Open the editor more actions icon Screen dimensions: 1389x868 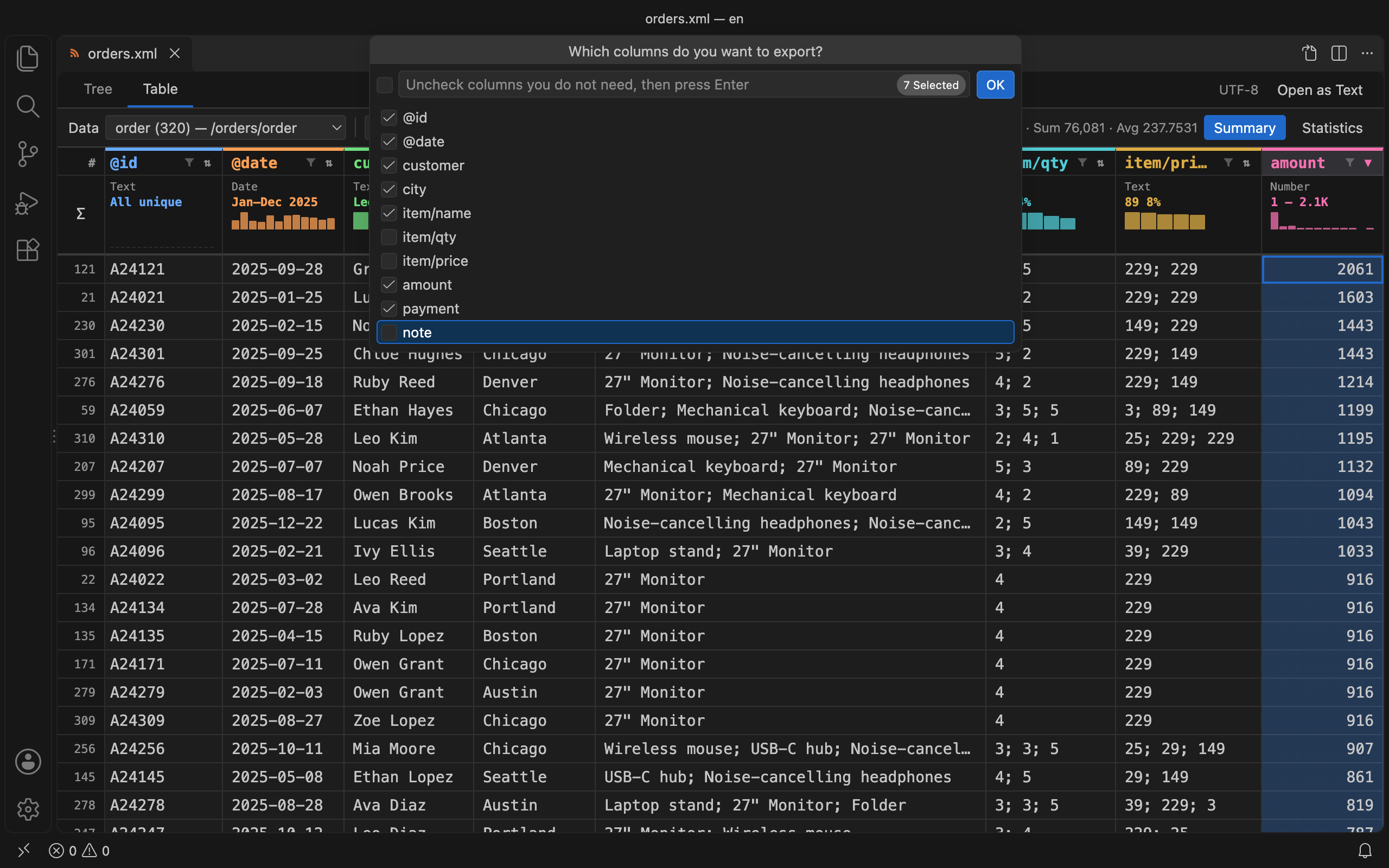point(1367,53)
